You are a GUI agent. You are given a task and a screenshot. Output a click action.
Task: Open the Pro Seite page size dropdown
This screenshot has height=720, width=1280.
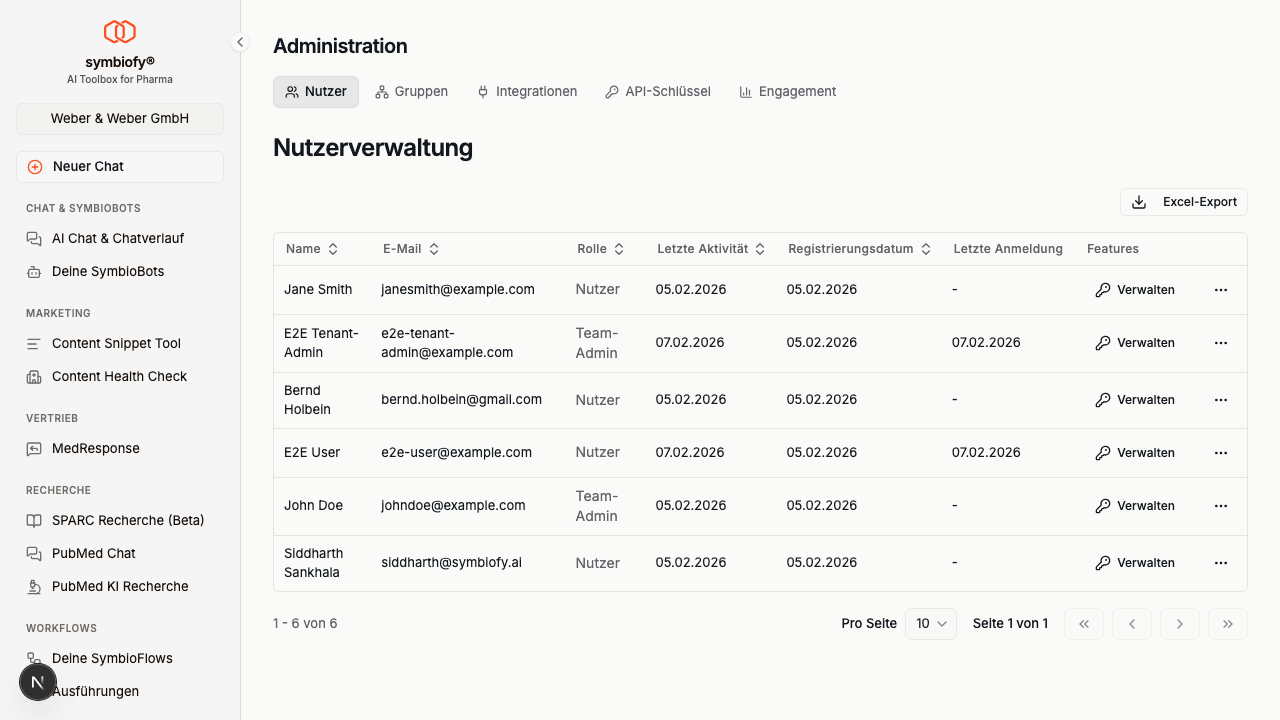930,623
